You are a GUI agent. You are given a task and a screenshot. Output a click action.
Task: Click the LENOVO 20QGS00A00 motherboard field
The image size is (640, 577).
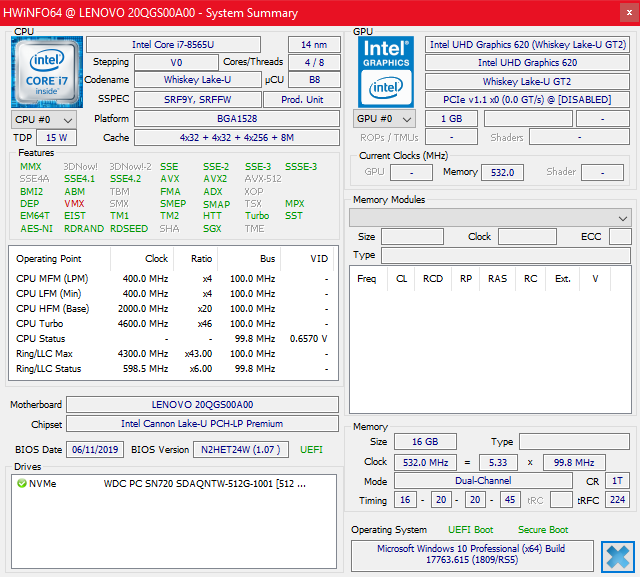pos(202,405)
